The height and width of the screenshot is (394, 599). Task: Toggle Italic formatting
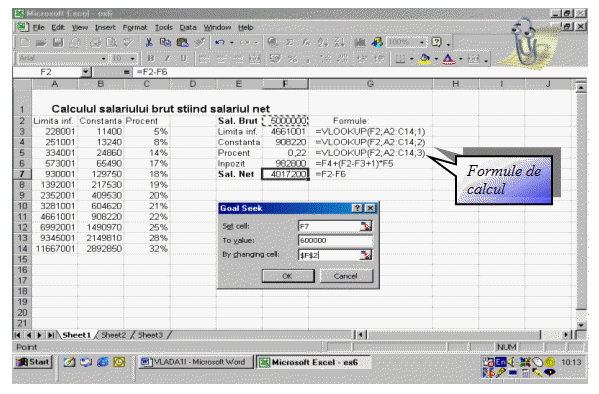tap(167, 59)
